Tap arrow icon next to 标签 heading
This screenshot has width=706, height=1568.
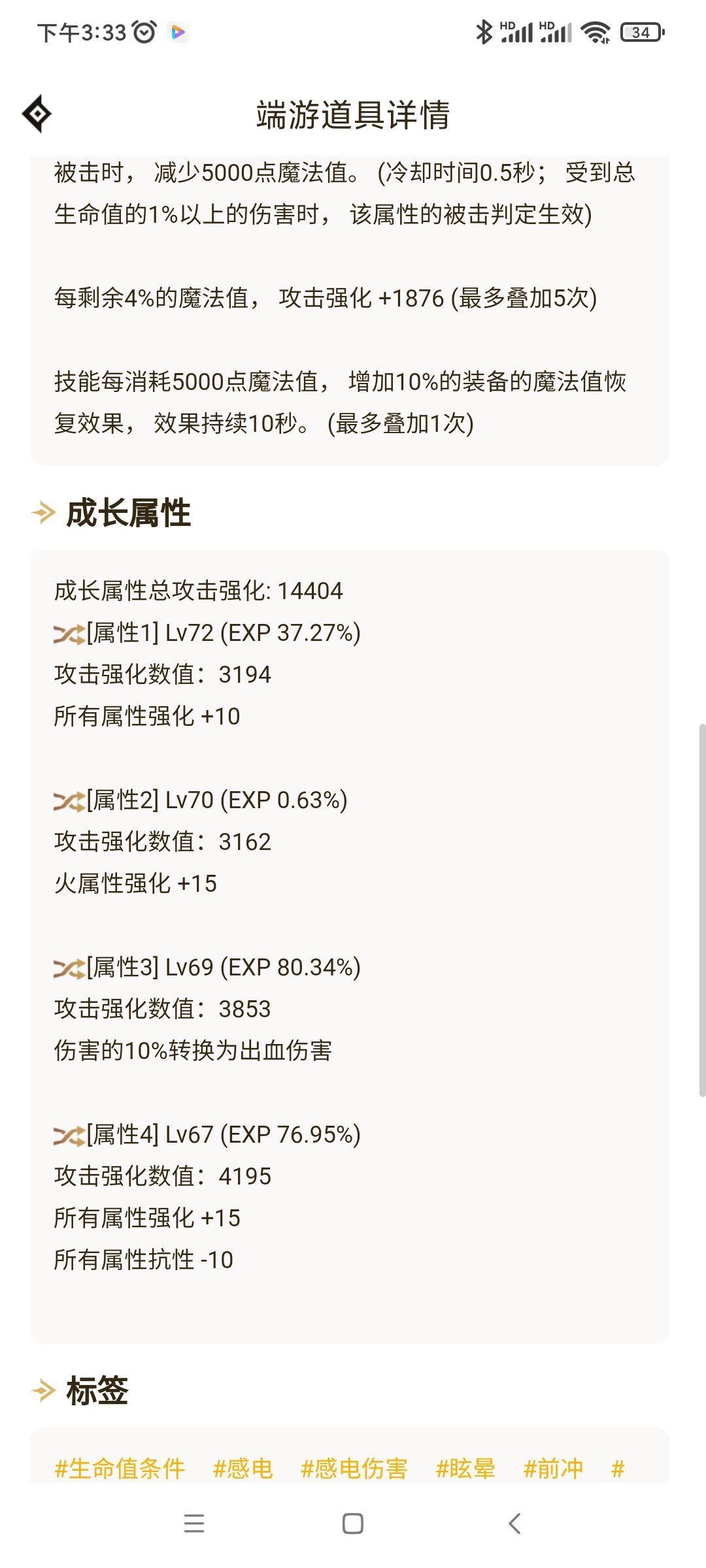point(43,1390)
